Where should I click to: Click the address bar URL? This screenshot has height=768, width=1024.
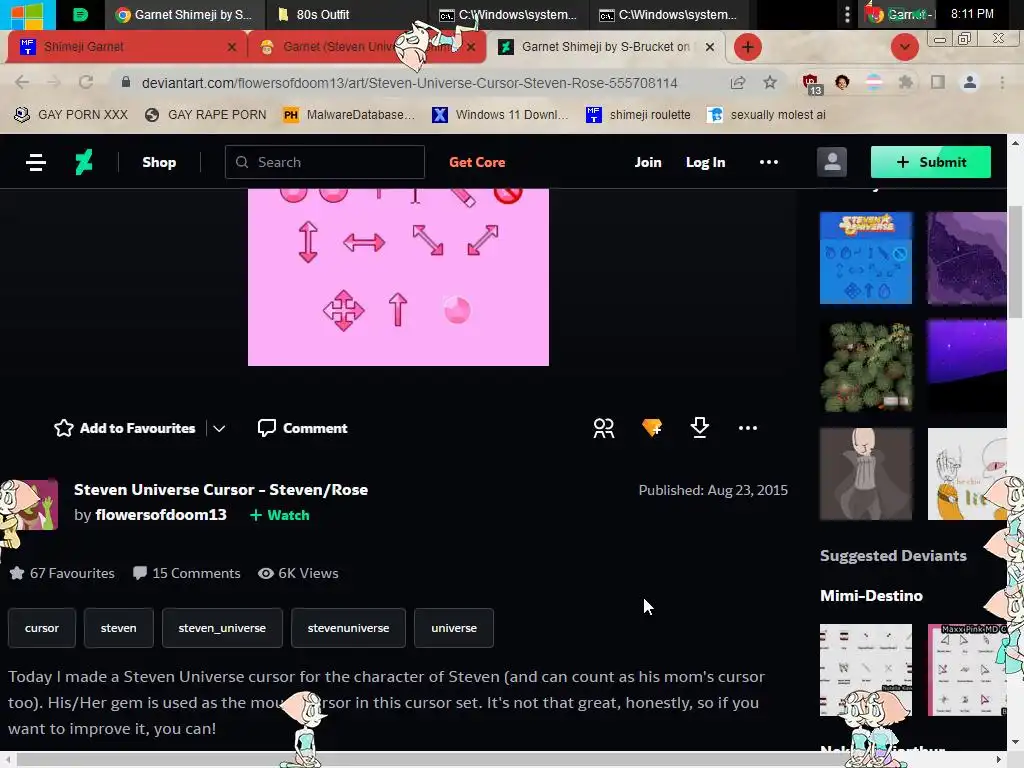click(409, 83)
